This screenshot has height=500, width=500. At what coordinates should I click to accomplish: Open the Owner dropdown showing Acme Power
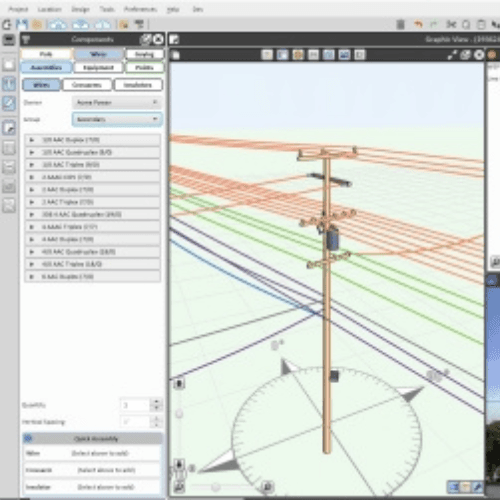coord(117,103)
